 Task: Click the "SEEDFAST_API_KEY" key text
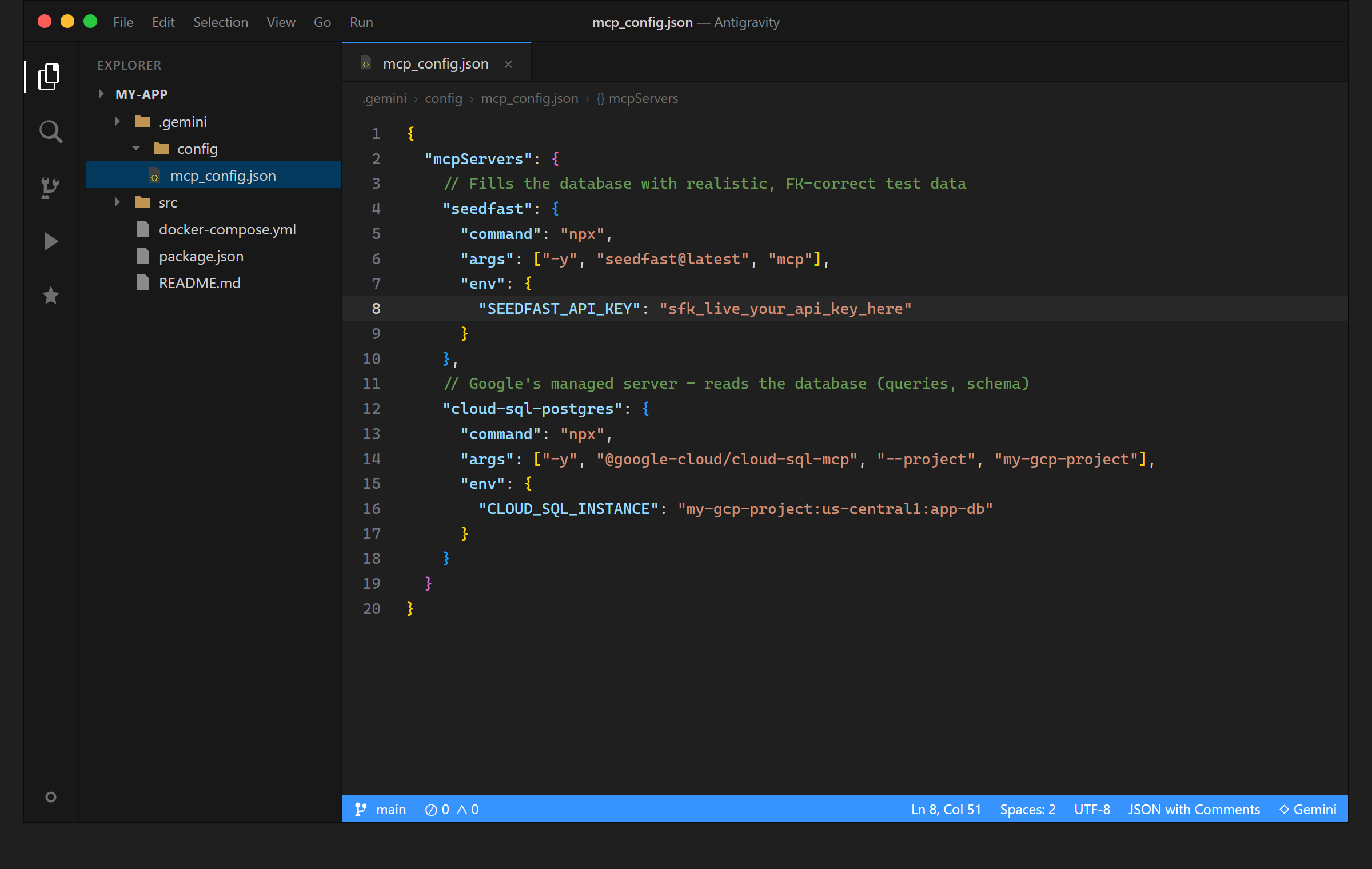pyautogui.click(x=559, y=308)
